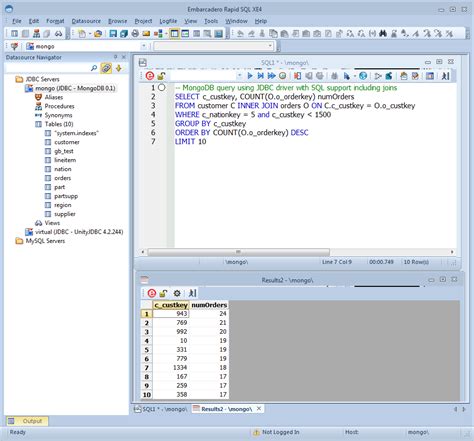The height and width of the screenshot is (441, 474).
Task: Click the Print icon in main toolbar
Action: 135,33
